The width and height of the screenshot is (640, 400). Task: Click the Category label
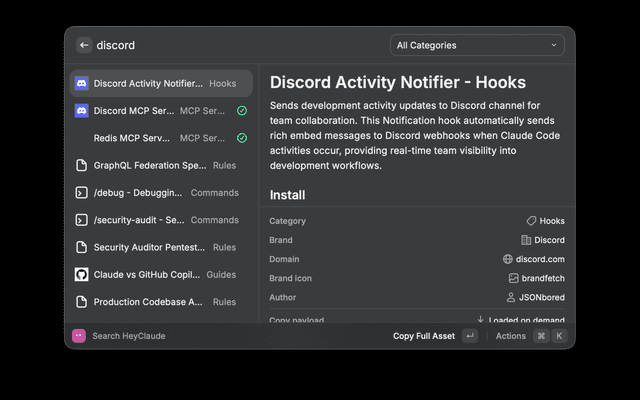[x=287, y=221]
